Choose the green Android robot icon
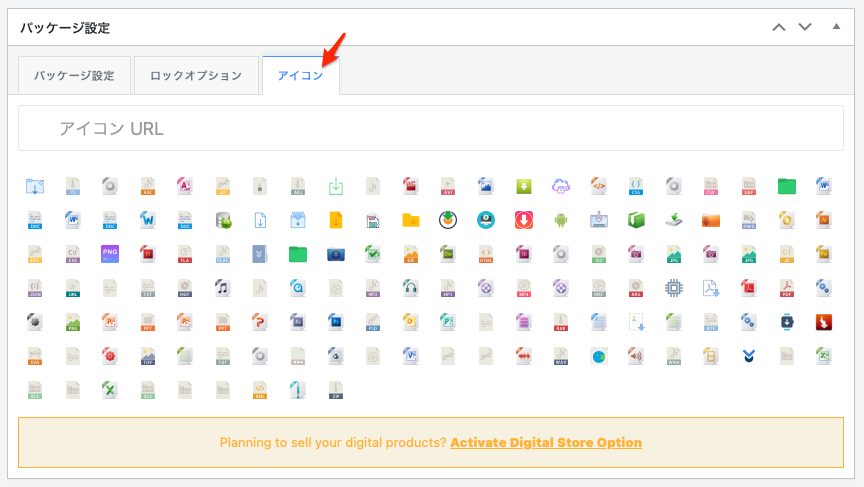 560,219
